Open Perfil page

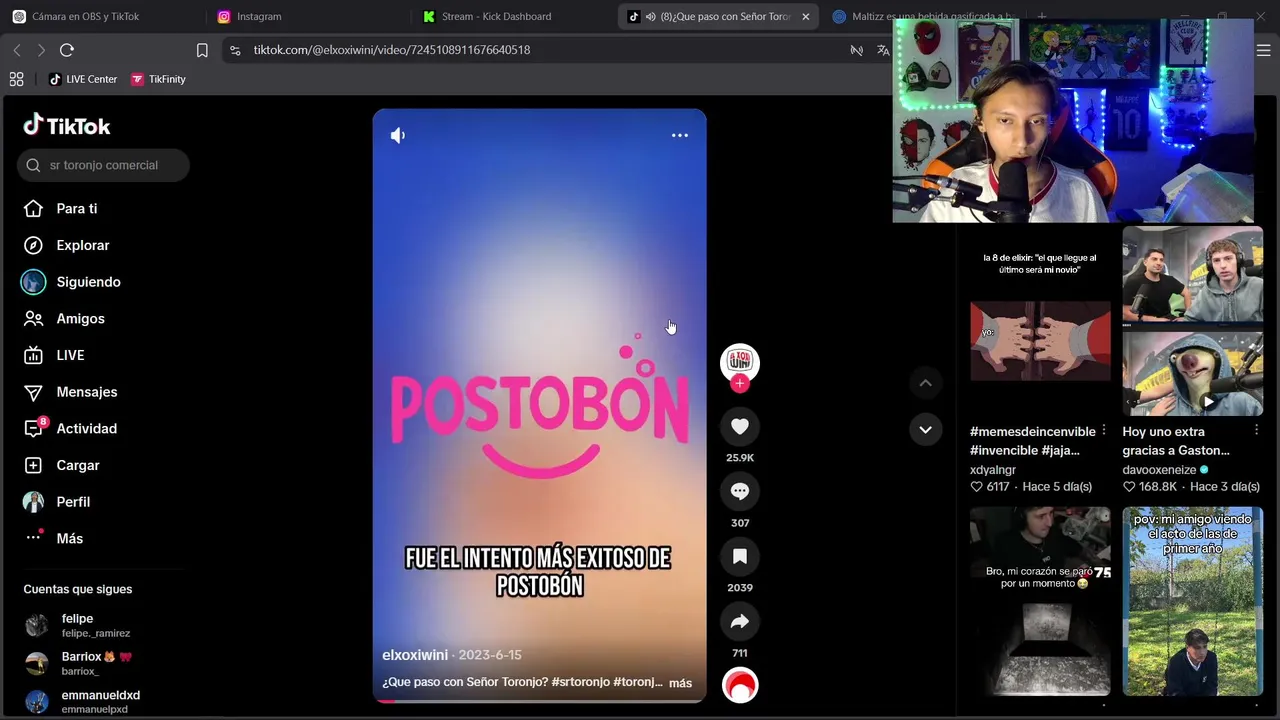point(57,502)
